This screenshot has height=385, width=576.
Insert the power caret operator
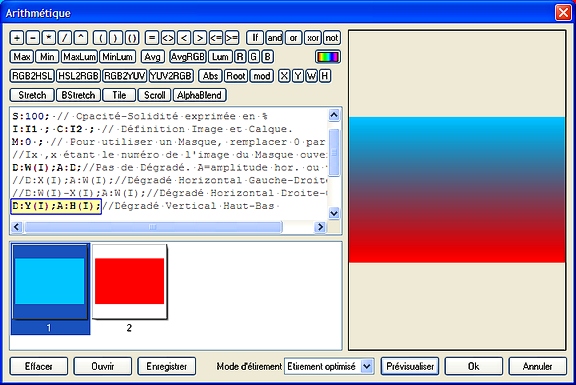81,38
